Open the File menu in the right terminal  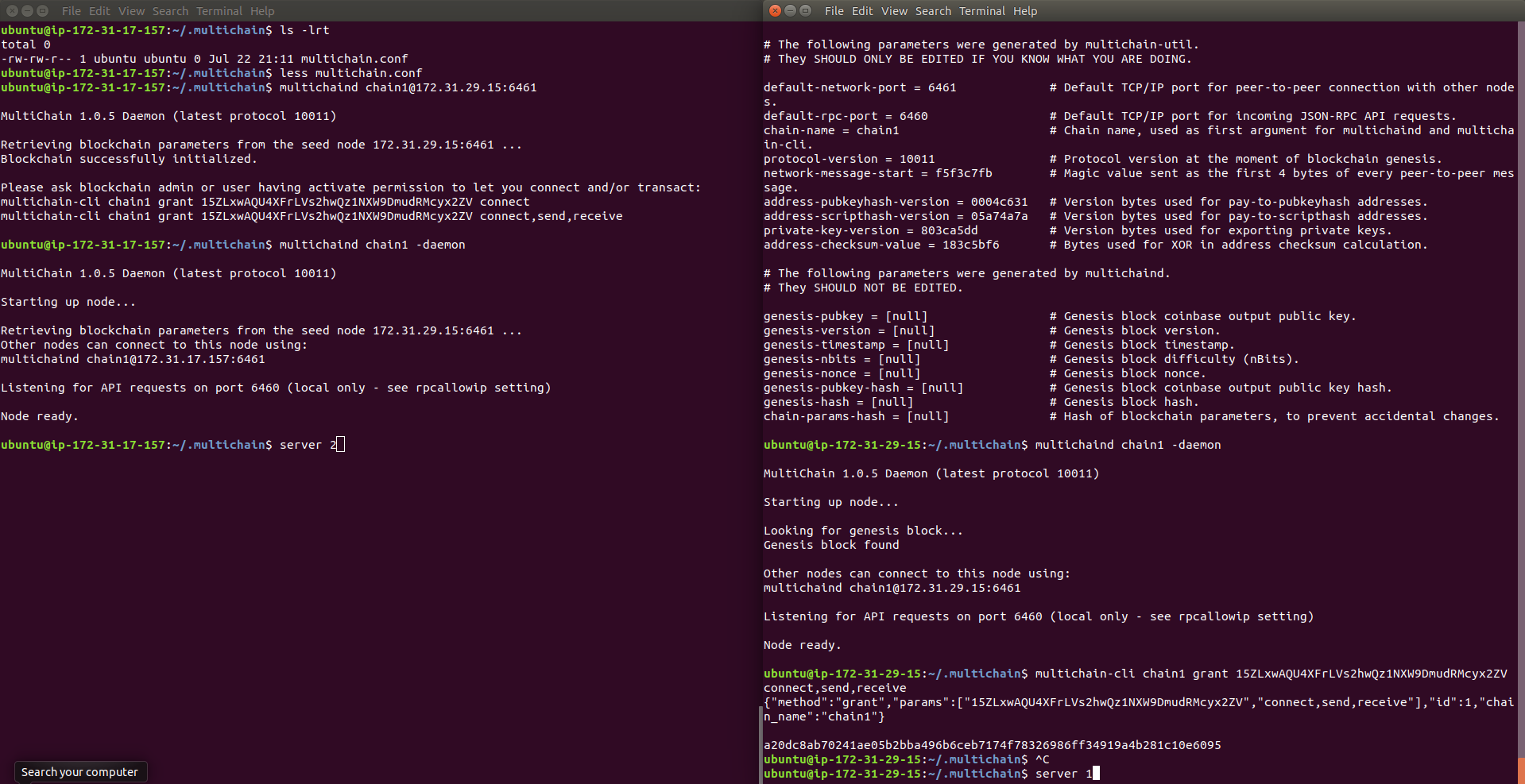834,11
